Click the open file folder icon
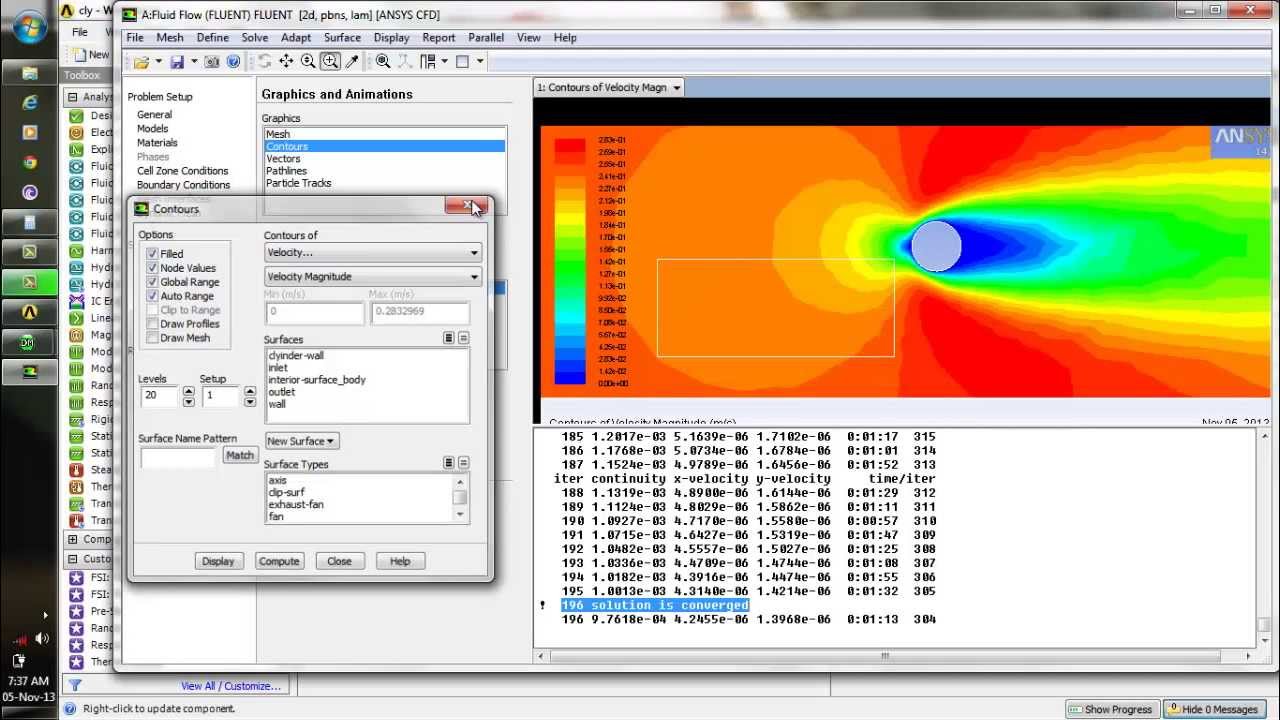This screenshot has height=720, width=1280. pyautogui.click(x=141, y=62)
